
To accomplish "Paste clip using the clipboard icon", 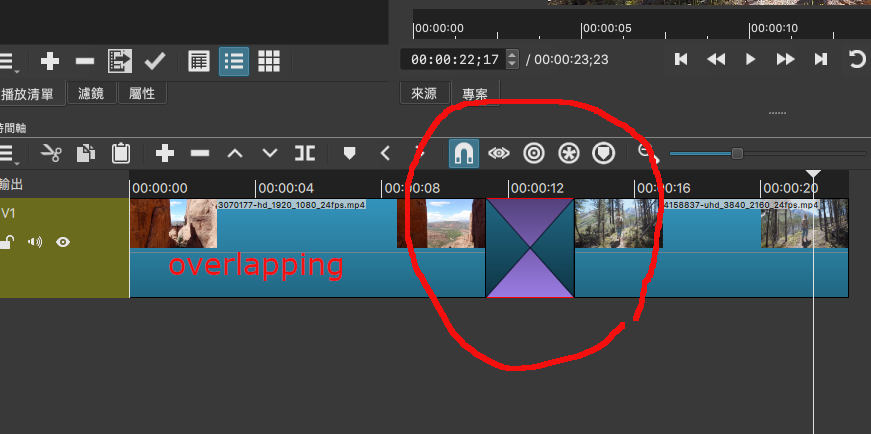I will pos(121,153).
